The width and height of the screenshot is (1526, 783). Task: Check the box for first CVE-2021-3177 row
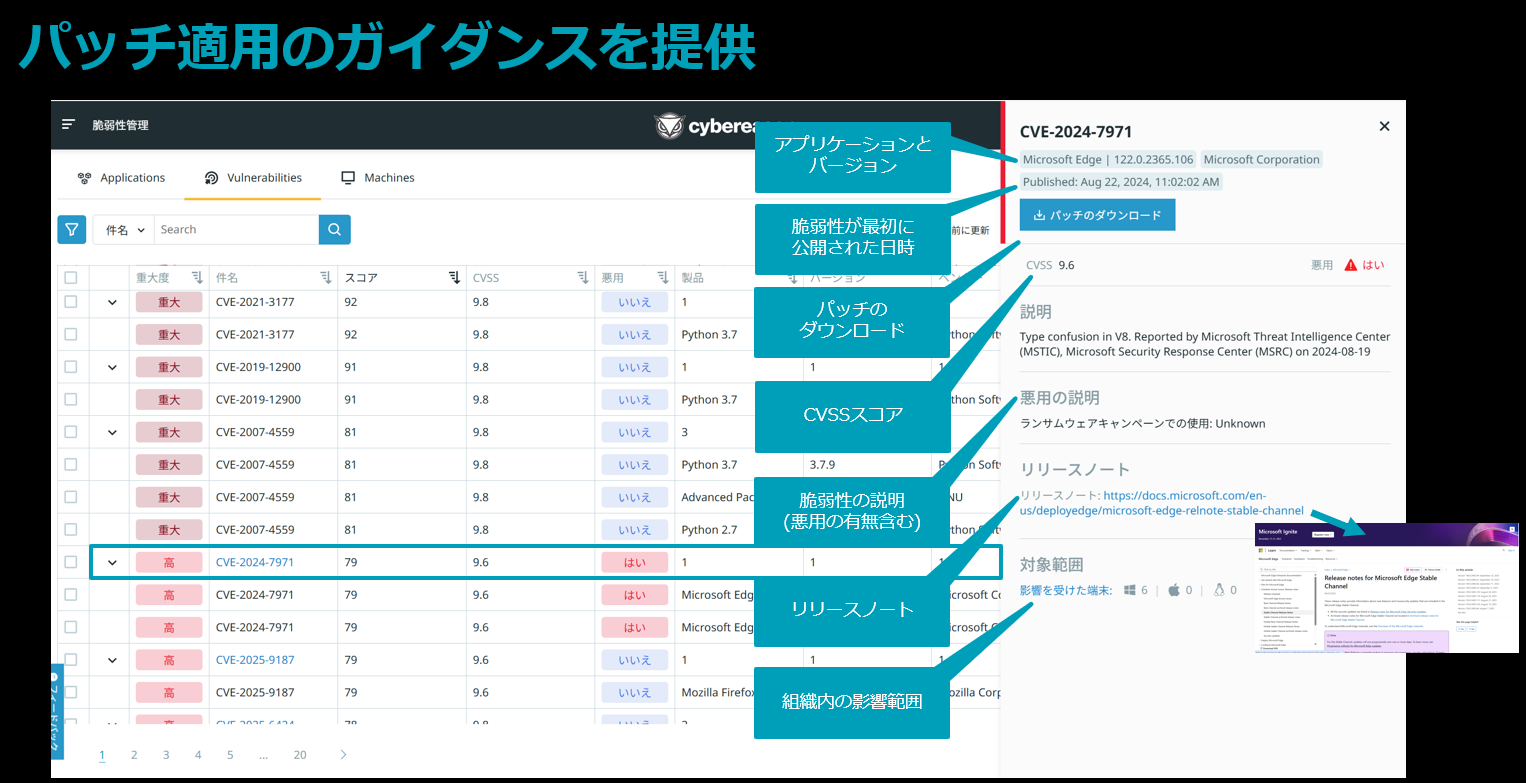(71, 302)
